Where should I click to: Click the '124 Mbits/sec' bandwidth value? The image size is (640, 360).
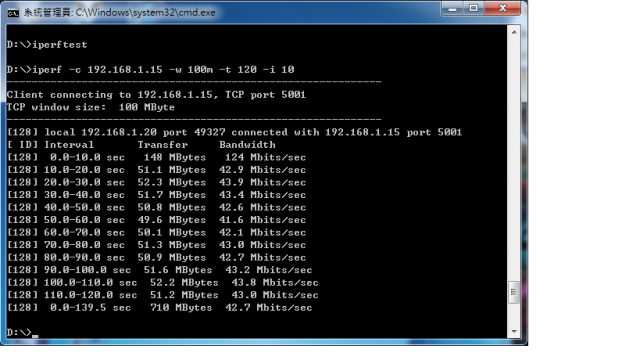(265, 158)
